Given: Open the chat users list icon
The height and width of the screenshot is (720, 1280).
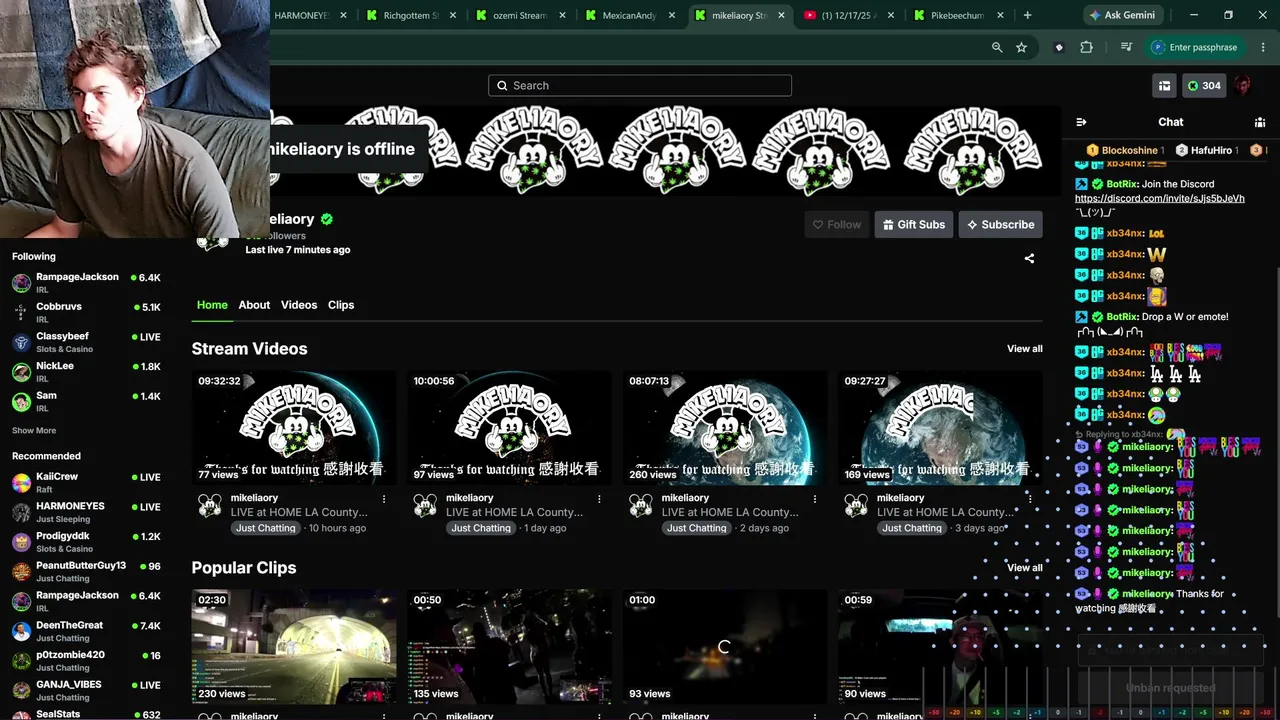Looking at the screenshot, I should [x=1260, y=122].
